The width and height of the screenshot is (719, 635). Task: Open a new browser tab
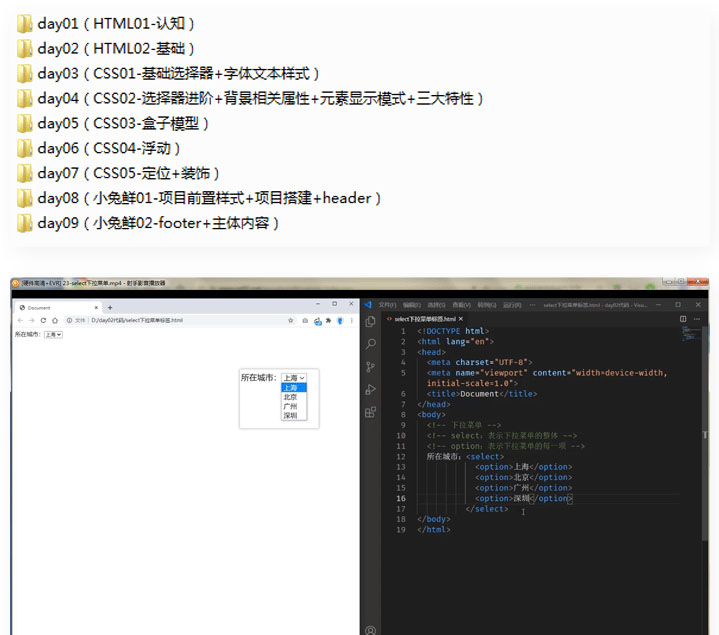tap(110, 307)
